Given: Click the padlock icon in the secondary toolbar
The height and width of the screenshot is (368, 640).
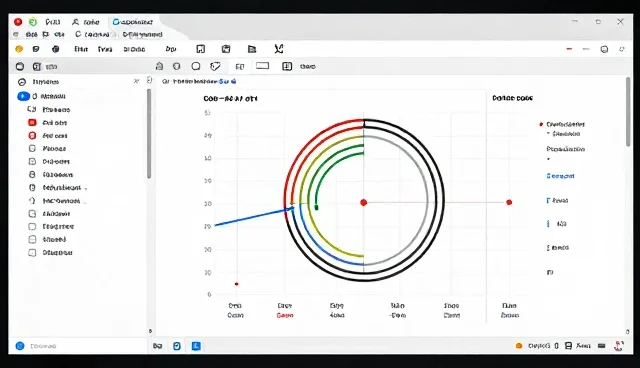Looking at the screenshot, I should [x=159, y=66].
